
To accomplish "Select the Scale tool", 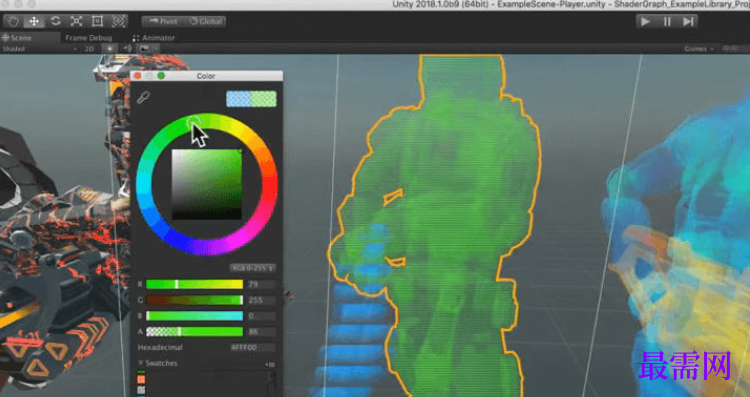I will (x=77, y=22).
